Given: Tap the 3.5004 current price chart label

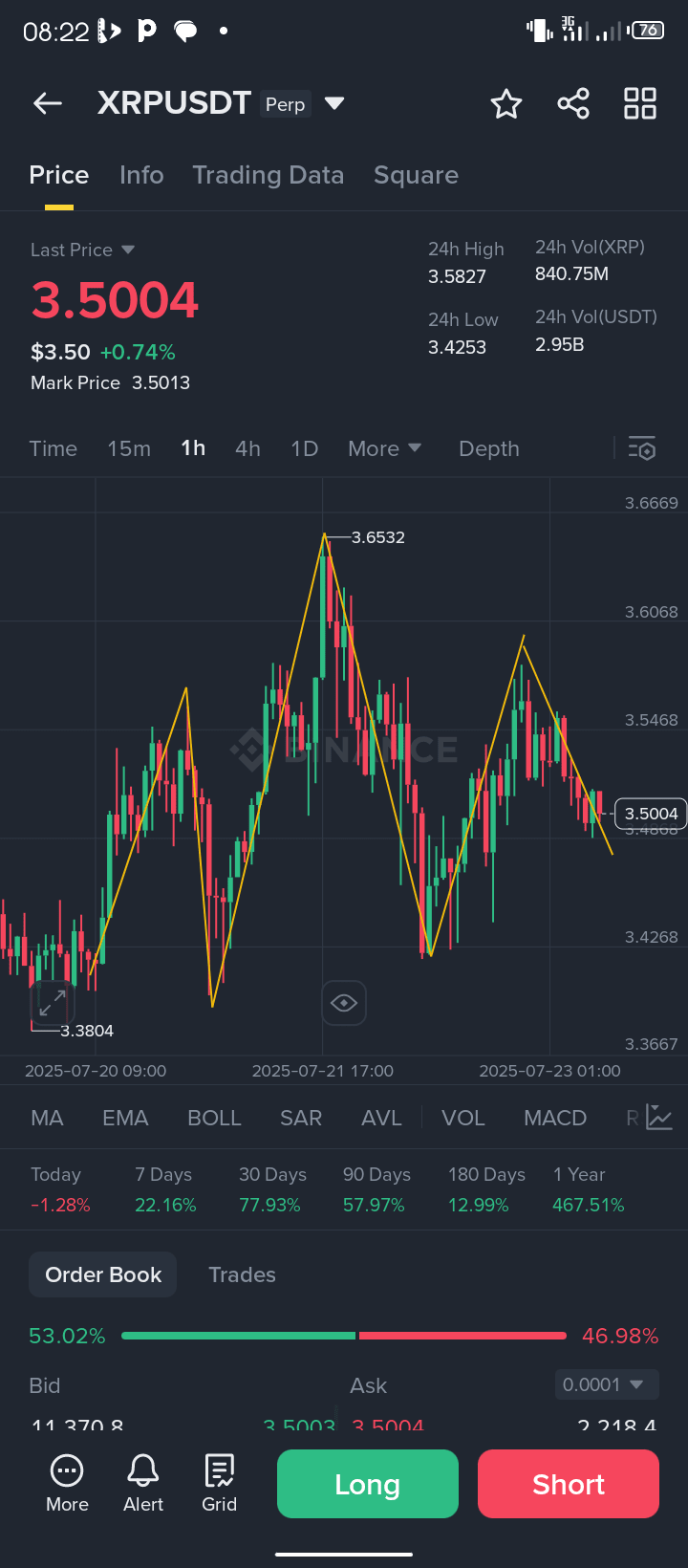Looking at the screenshot, I should [x=651, y=814].
